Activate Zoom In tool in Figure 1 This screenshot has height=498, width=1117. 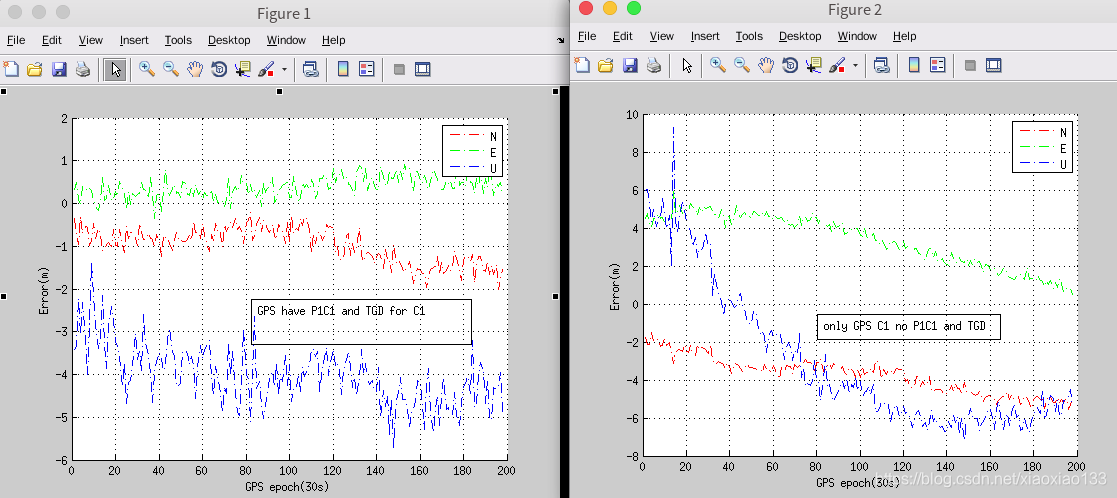tap(147, 68)
